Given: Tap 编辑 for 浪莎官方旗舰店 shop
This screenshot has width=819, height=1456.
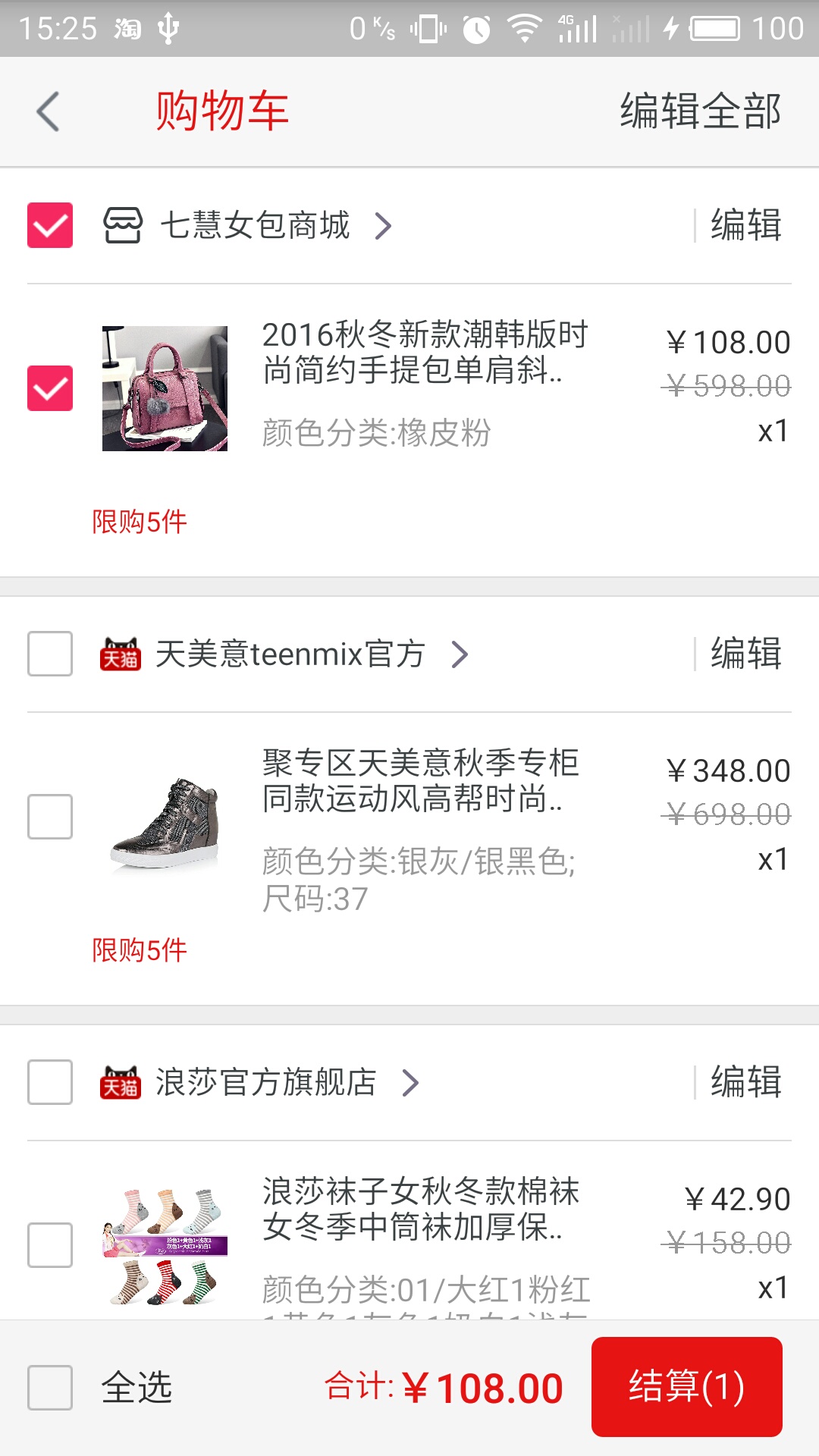Looking at the screenshot, I should pos(745,1082).
